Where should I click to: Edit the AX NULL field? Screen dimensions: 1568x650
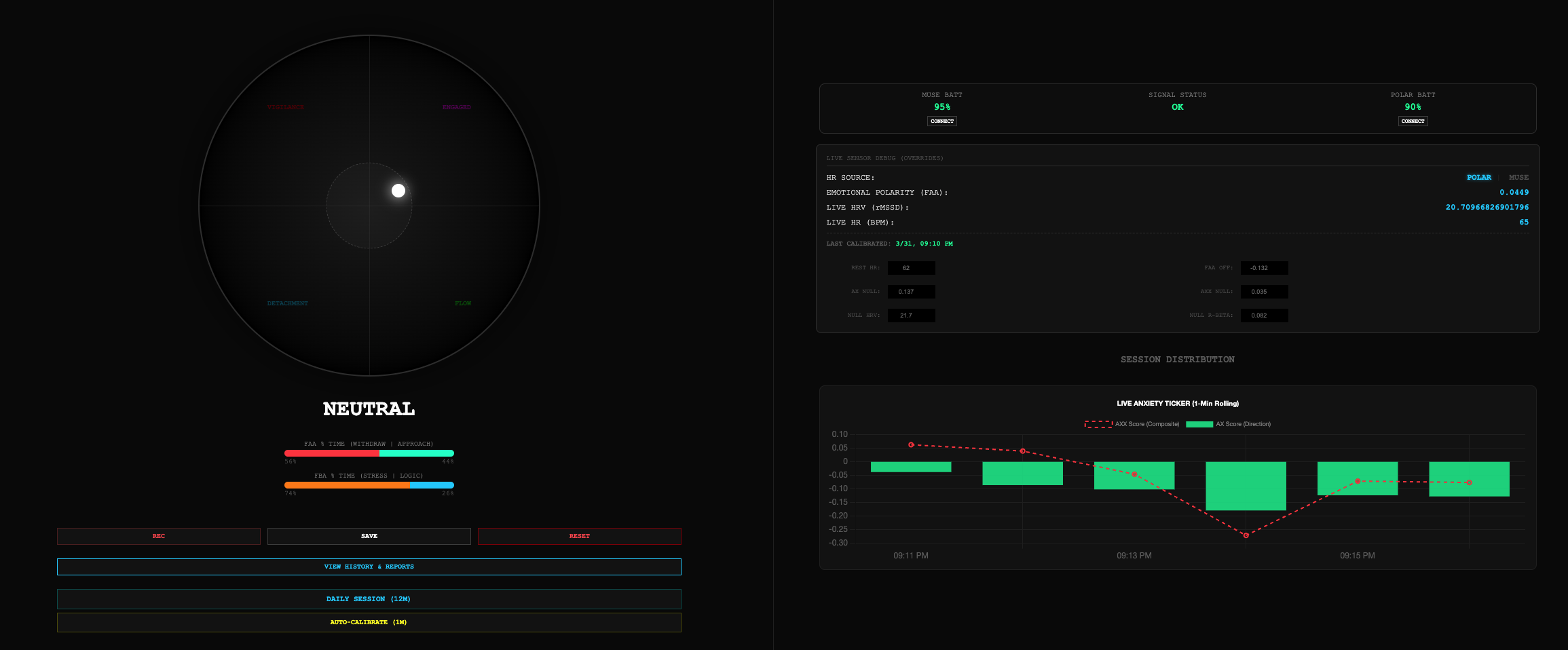pyautogui.click(x=911, y=292)
